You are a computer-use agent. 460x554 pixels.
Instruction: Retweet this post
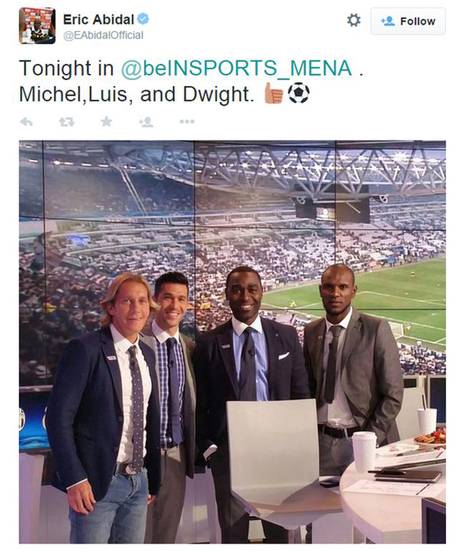[67, 122]
